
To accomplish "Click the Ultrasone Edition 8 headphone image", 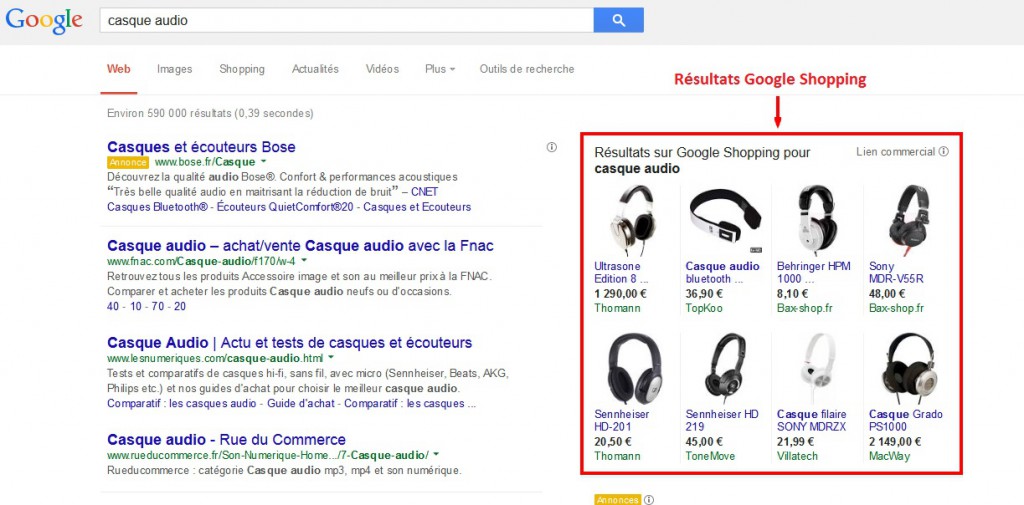I will 632,221.
